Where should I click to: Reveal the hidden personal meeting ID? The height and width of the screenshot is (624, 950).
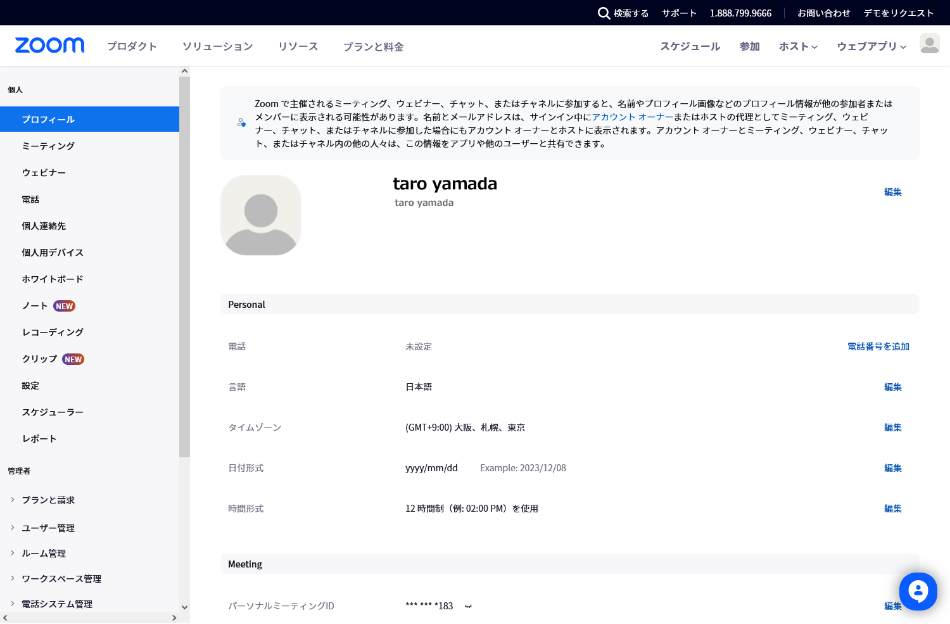(x=468, y=606)
